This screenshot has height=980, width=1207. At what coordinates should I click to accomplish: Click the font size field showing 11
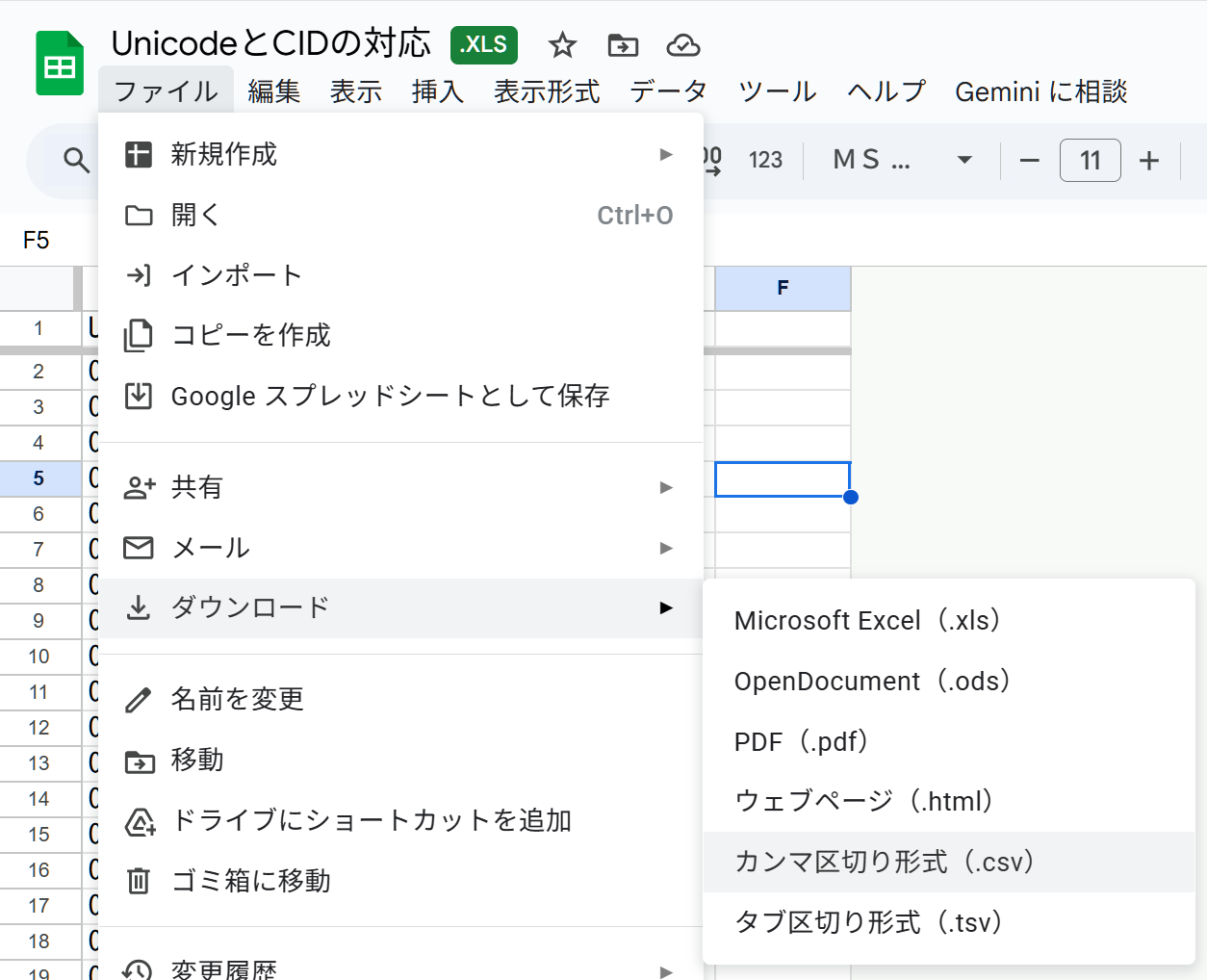click(x=1090, y=160)
